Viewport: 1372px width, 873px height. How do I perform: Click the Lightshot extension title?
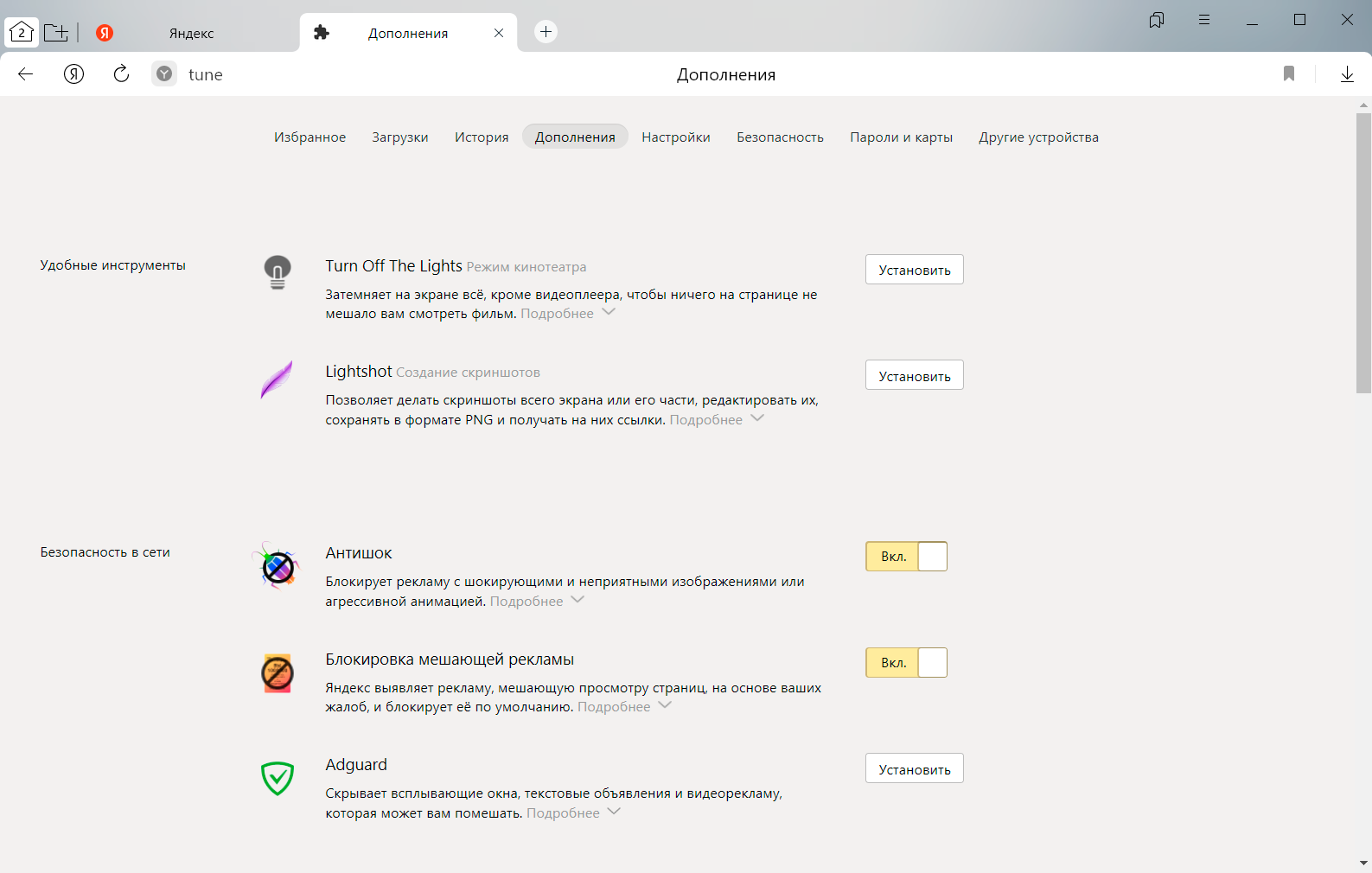tap(359, 372)
